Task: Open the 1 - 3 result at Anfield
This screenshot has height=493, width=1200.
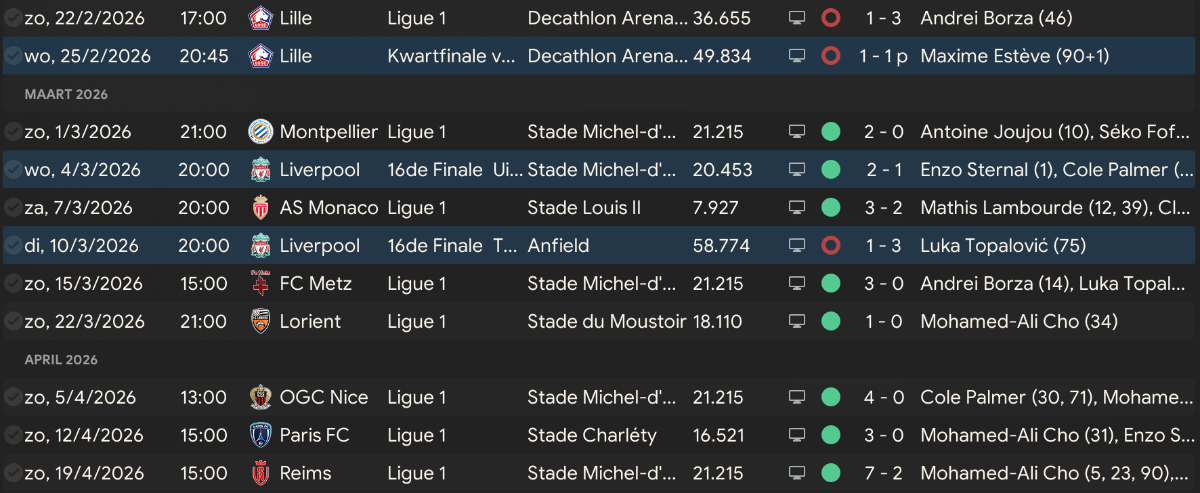Action: coord(884,246)
